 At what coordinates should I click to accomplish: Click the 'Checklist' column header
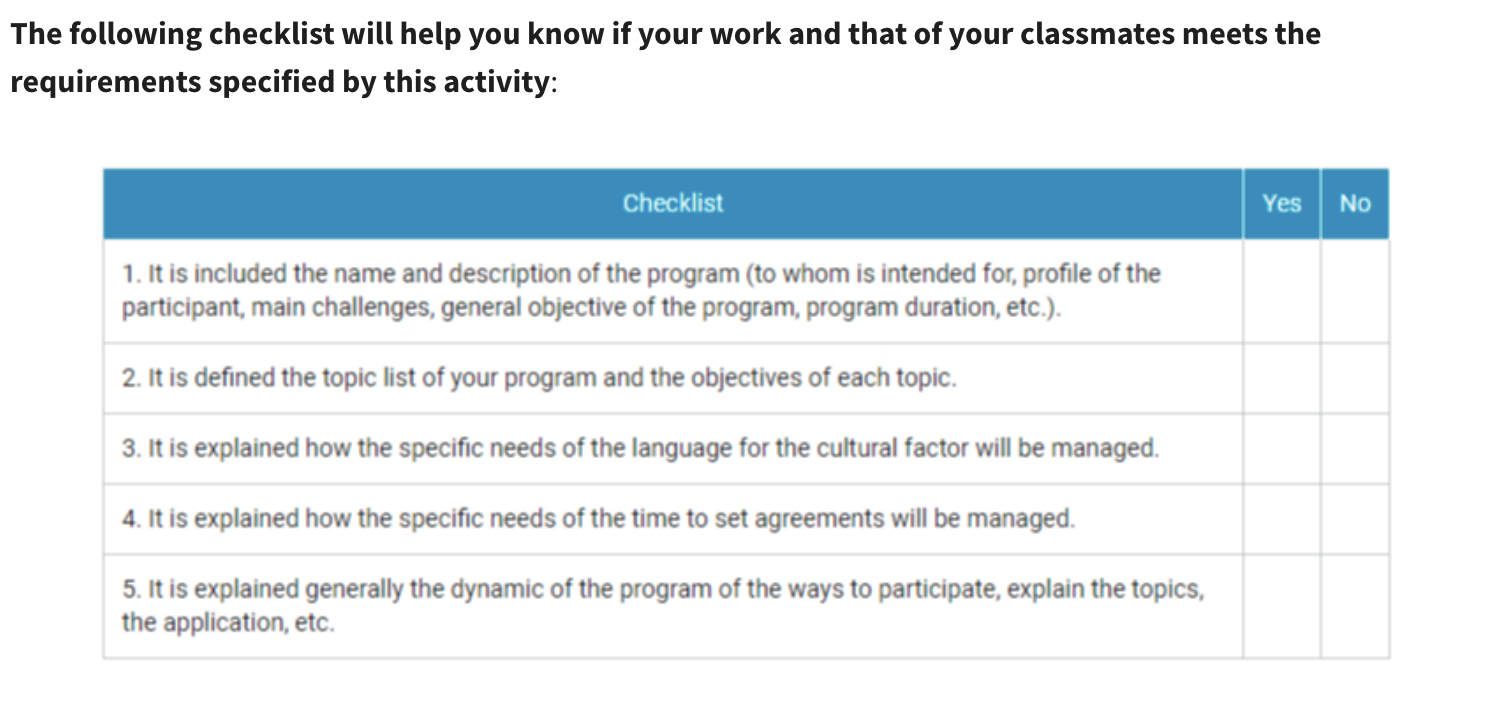(672, 203)
